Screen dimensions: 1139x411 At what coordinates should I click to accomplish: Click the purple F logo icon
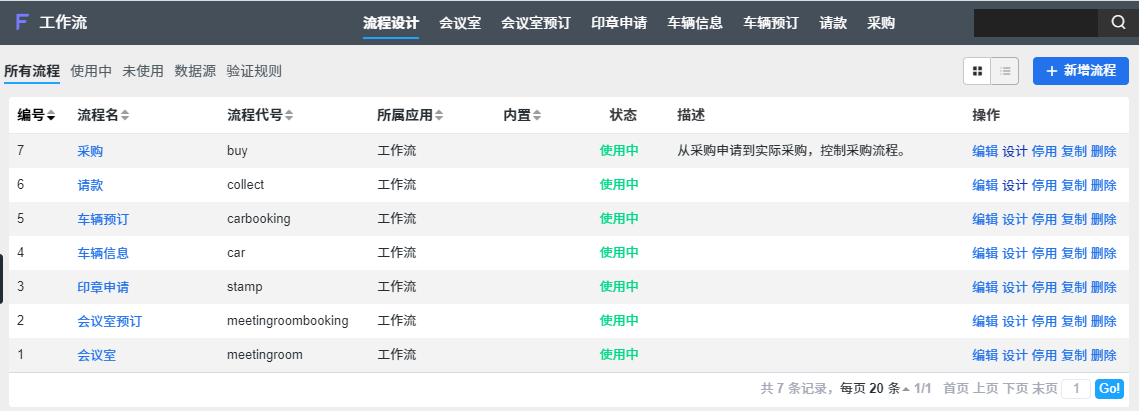pyautogui.click(x=22, y=23)
